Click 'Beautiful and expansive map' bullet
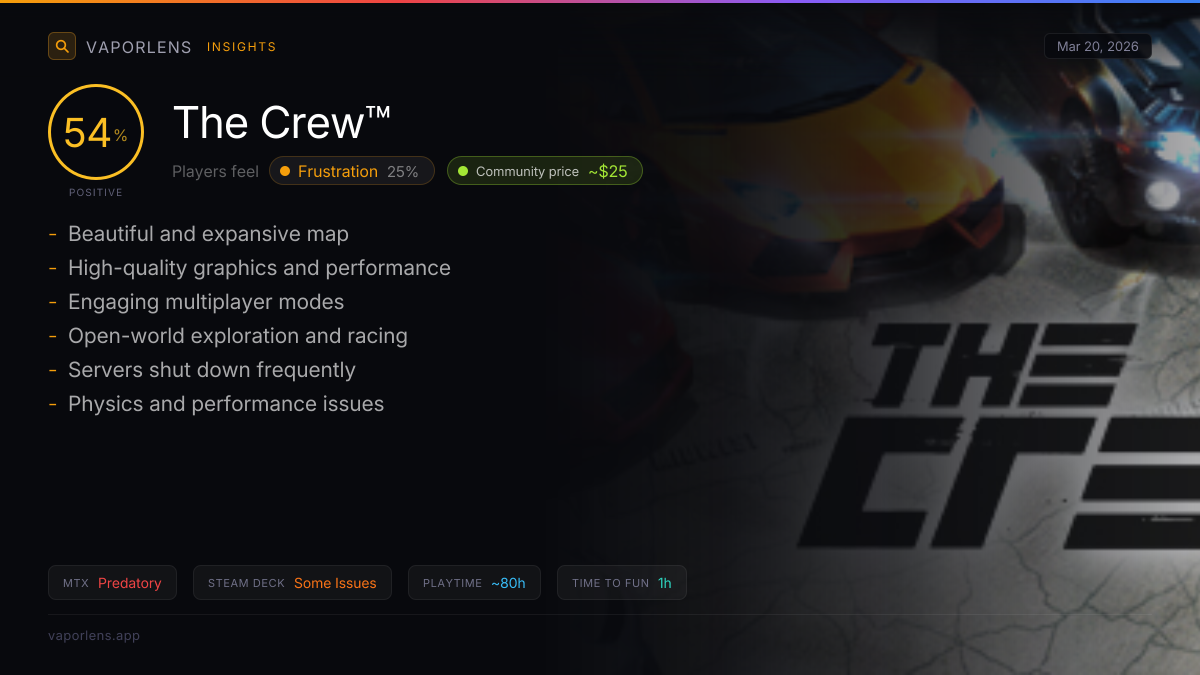This screenshot has height=675, width=1200. [208, 234]
